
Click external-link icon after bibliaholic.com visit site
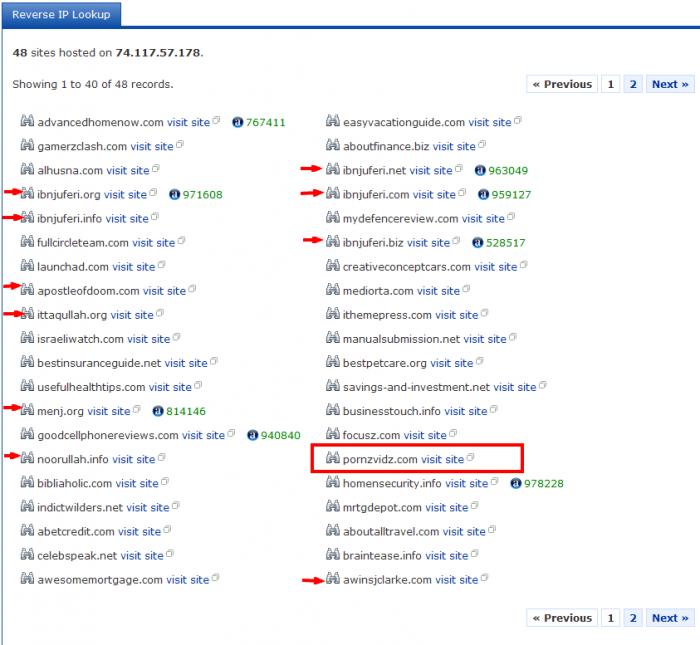tap(165, 481)
